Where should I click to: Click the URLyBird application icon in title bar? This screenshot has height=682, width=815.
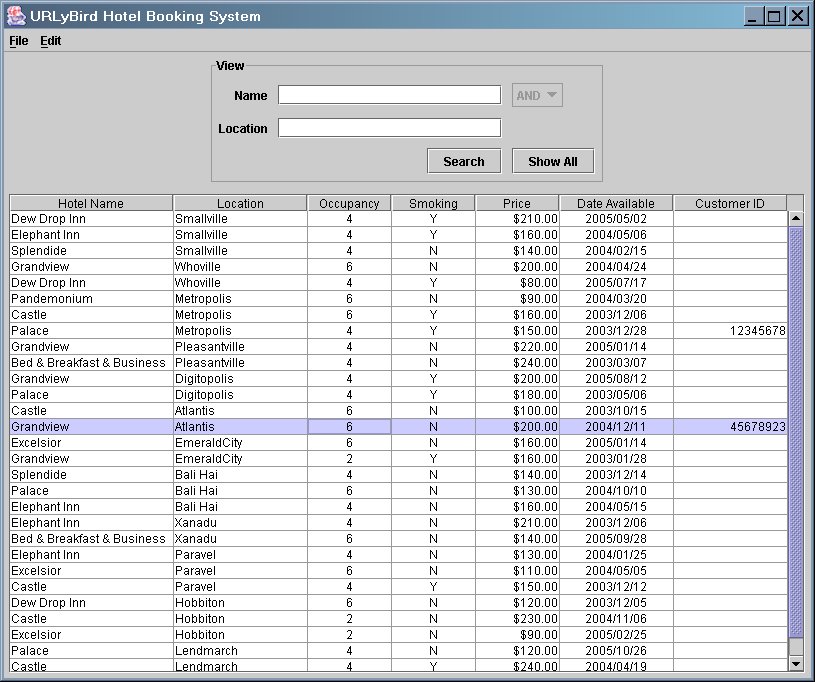[16, 16]
